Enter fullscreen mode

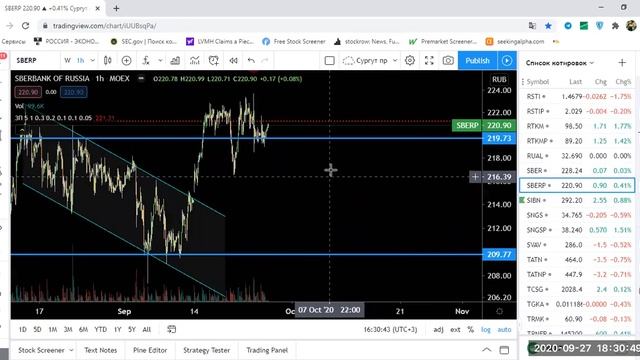(429, 60)
